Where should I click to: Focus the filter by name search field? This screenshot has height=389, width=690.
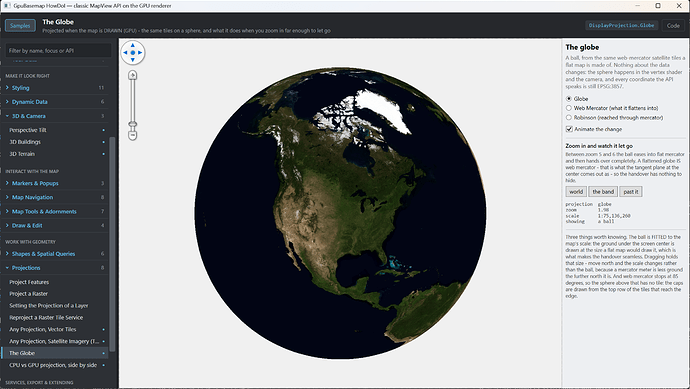coord(58,51)
